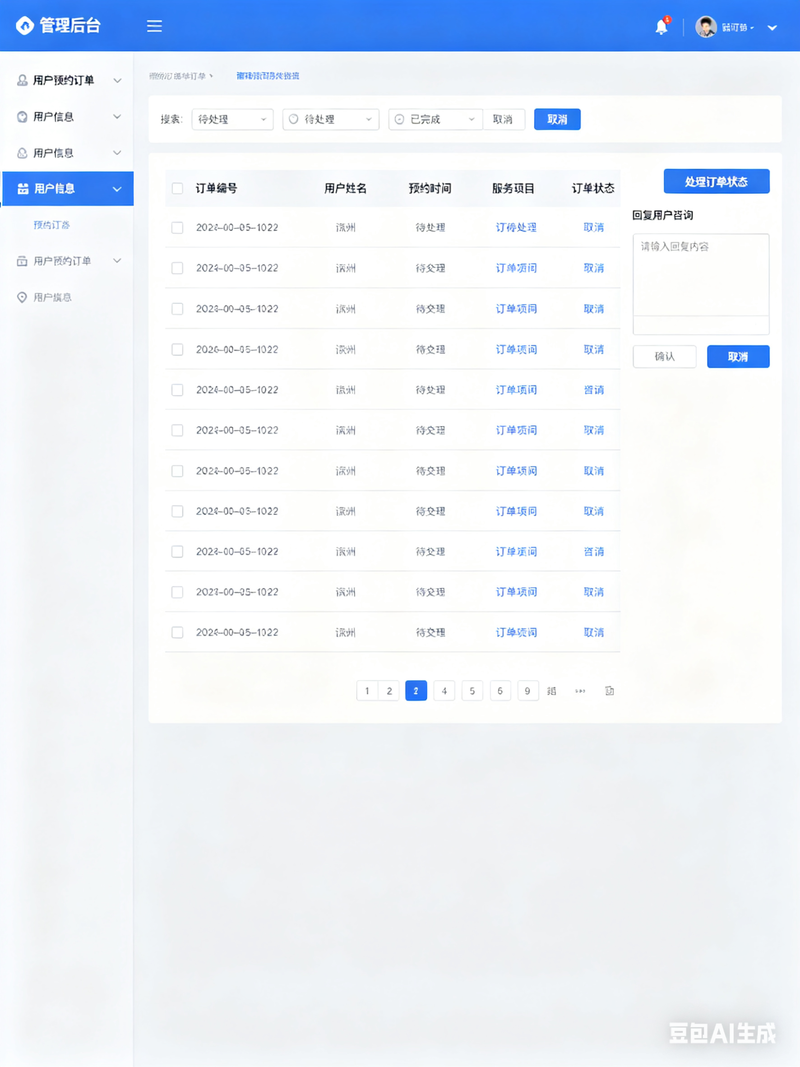Check the first order row checkbox
The height and width of the screenshot is (1067, 800).
178,227
